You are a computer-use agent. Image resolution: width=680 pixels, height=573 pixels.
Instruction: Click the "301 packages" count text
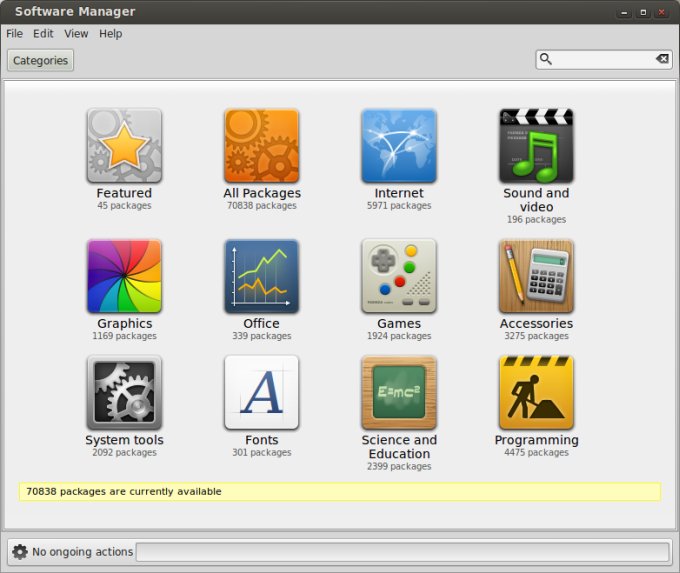click(x=262, y=452)
